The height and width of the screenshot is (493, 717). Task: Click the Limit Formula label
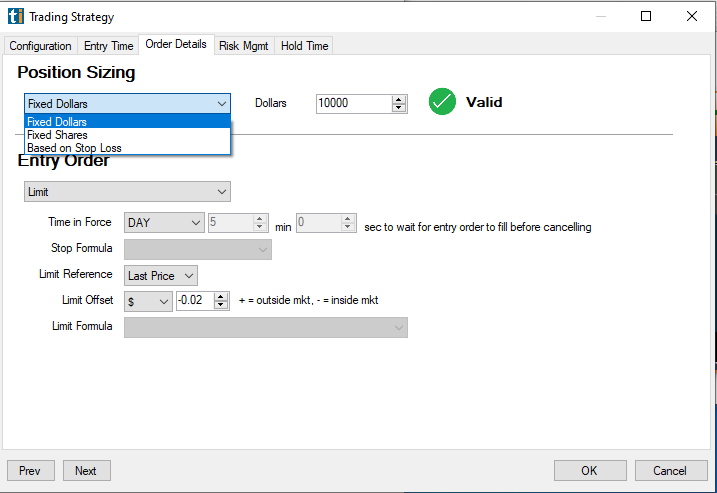point(82,326)
